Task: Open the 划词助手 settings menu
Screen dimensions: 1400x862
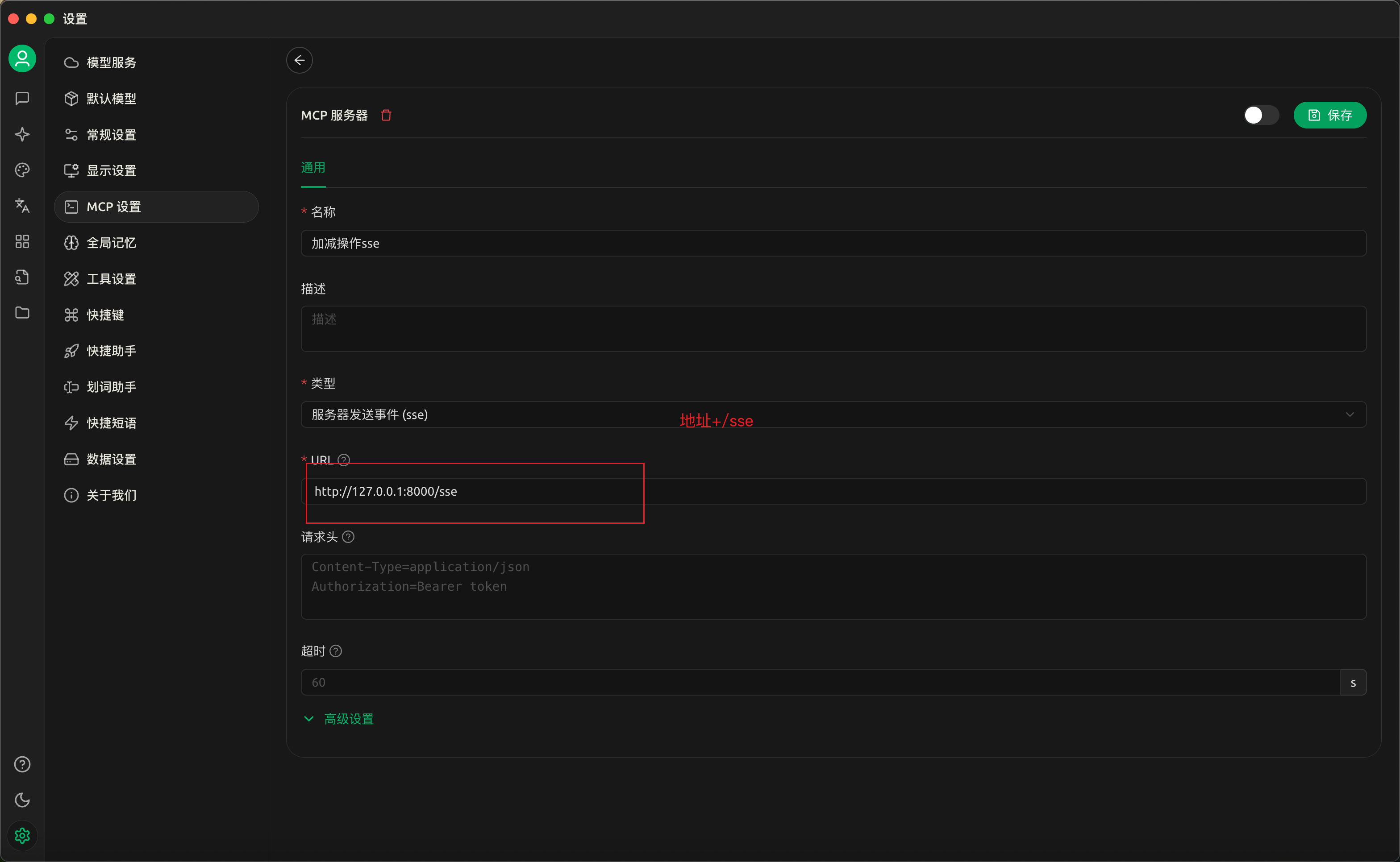Action: pos(156,387)
